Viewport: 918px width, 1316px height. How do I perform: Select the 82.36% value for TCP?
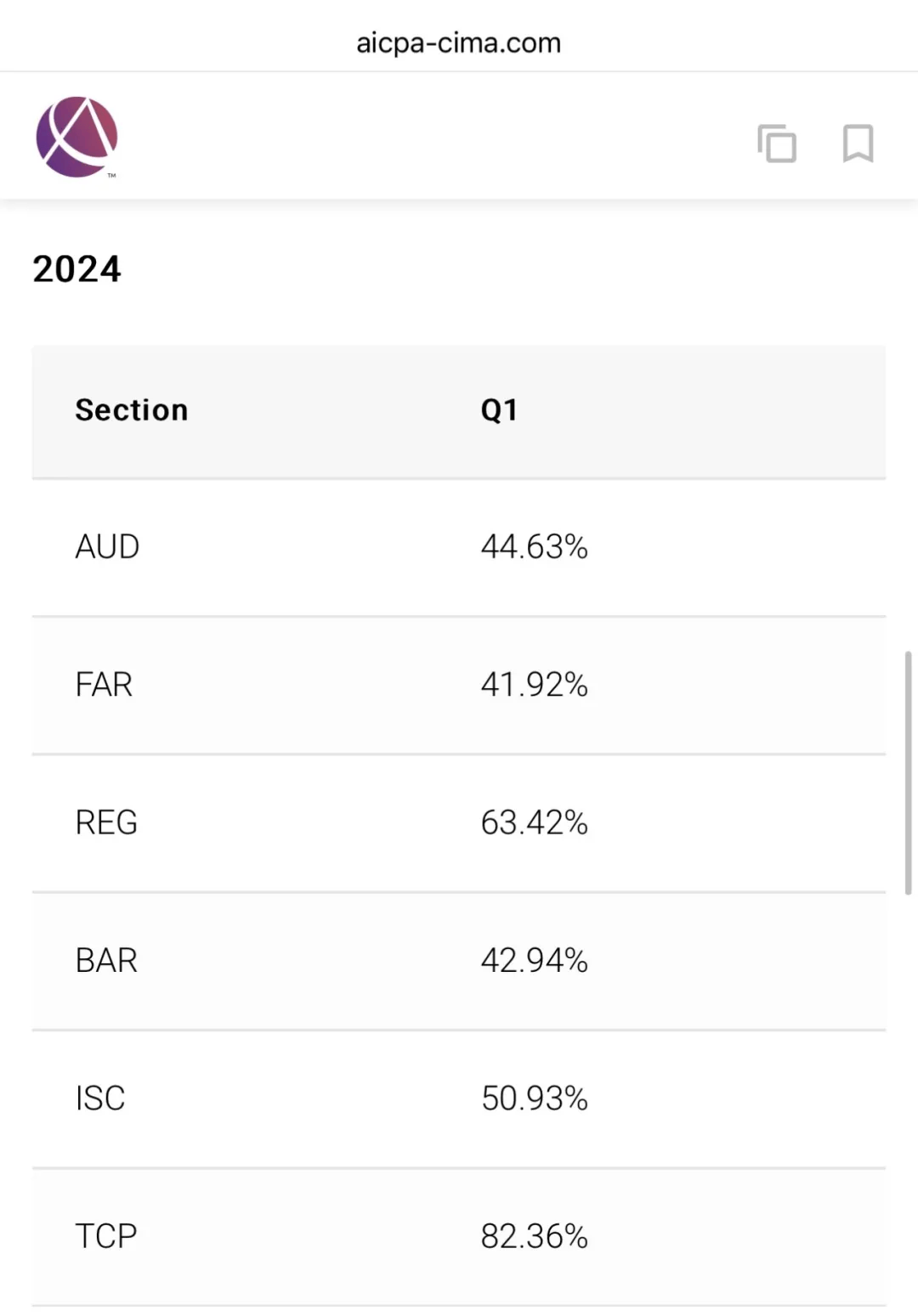(535, 1238)
